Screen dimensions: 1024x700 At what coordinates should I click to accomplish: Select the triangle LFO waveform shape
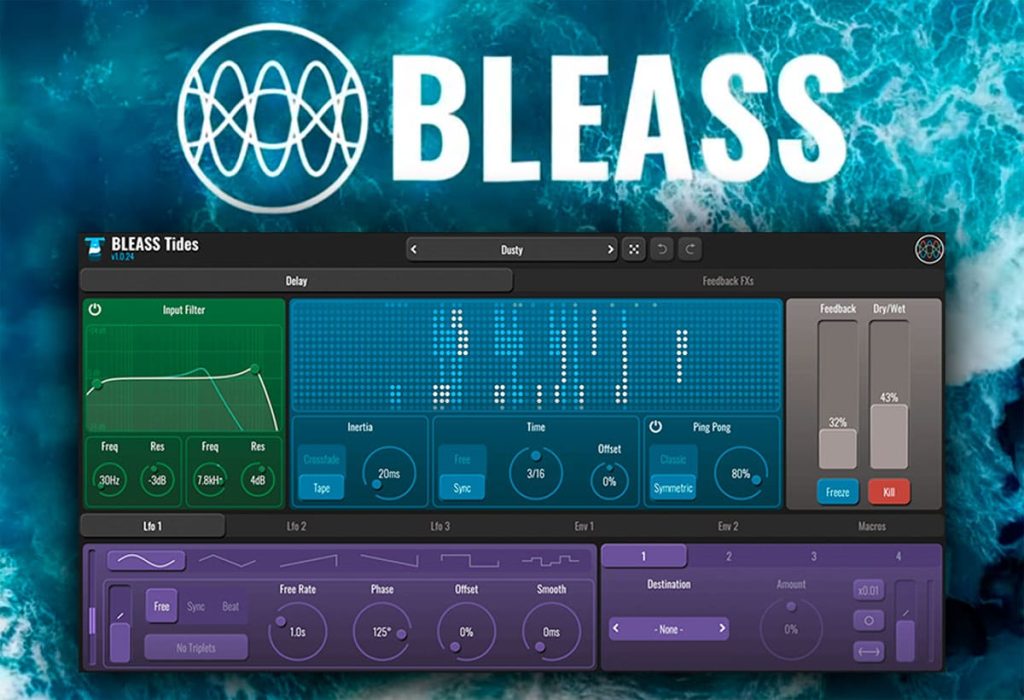pos(227,560)
